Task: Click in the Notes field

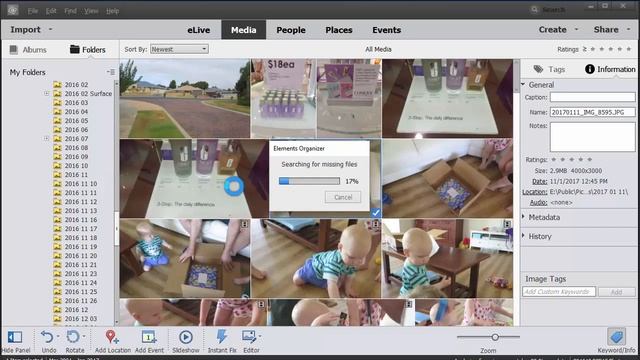Action: pos(592,137)
